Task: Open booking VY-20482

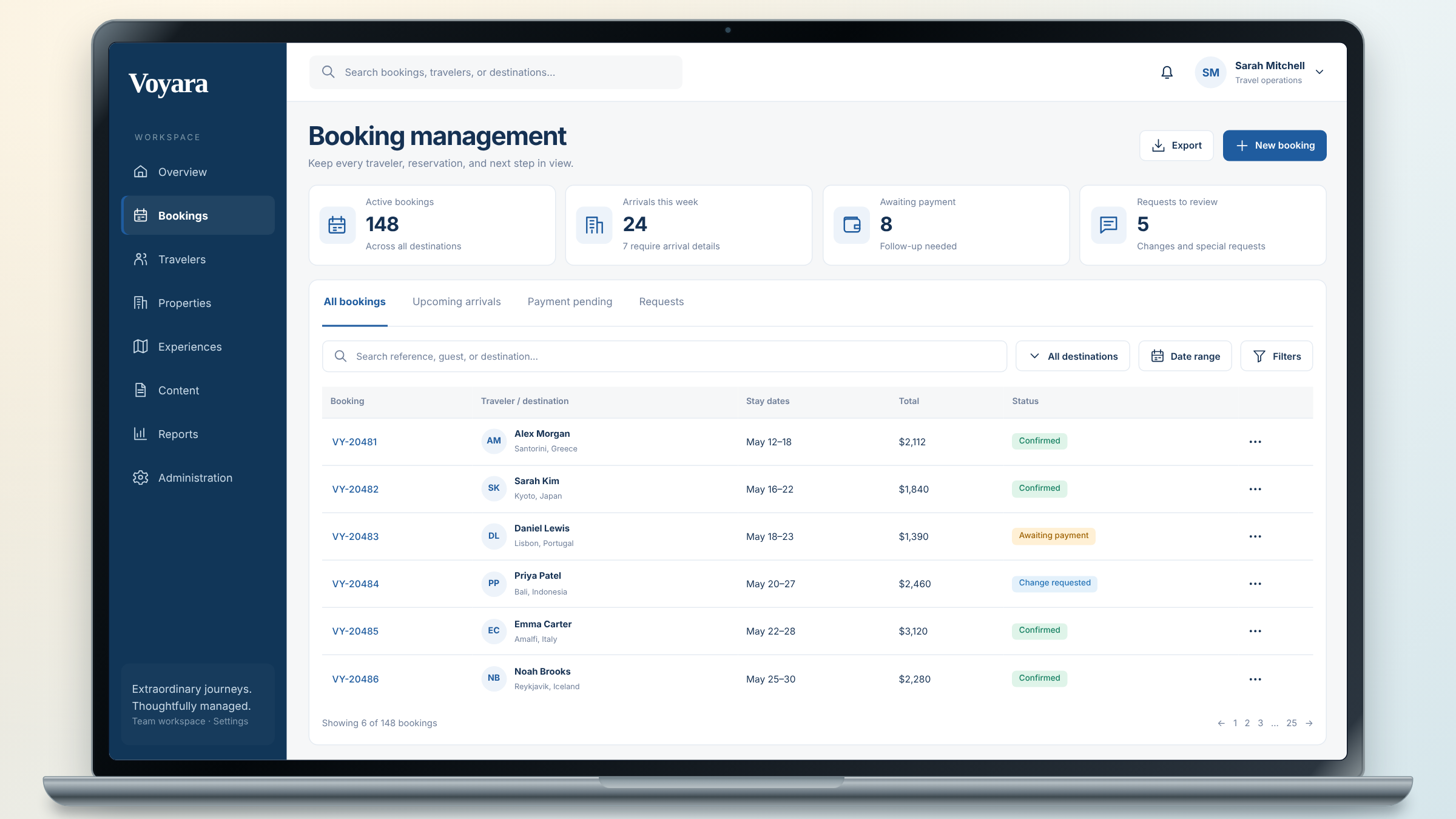Action: click(355, 489)
